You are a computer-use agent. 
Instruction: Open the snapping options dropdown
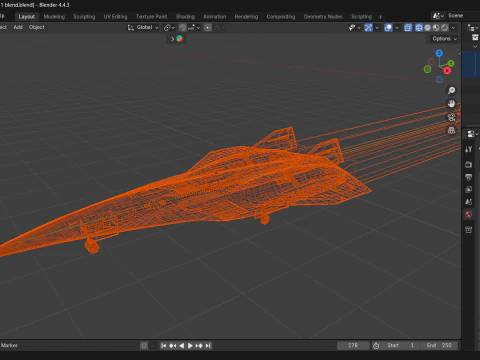194,28
